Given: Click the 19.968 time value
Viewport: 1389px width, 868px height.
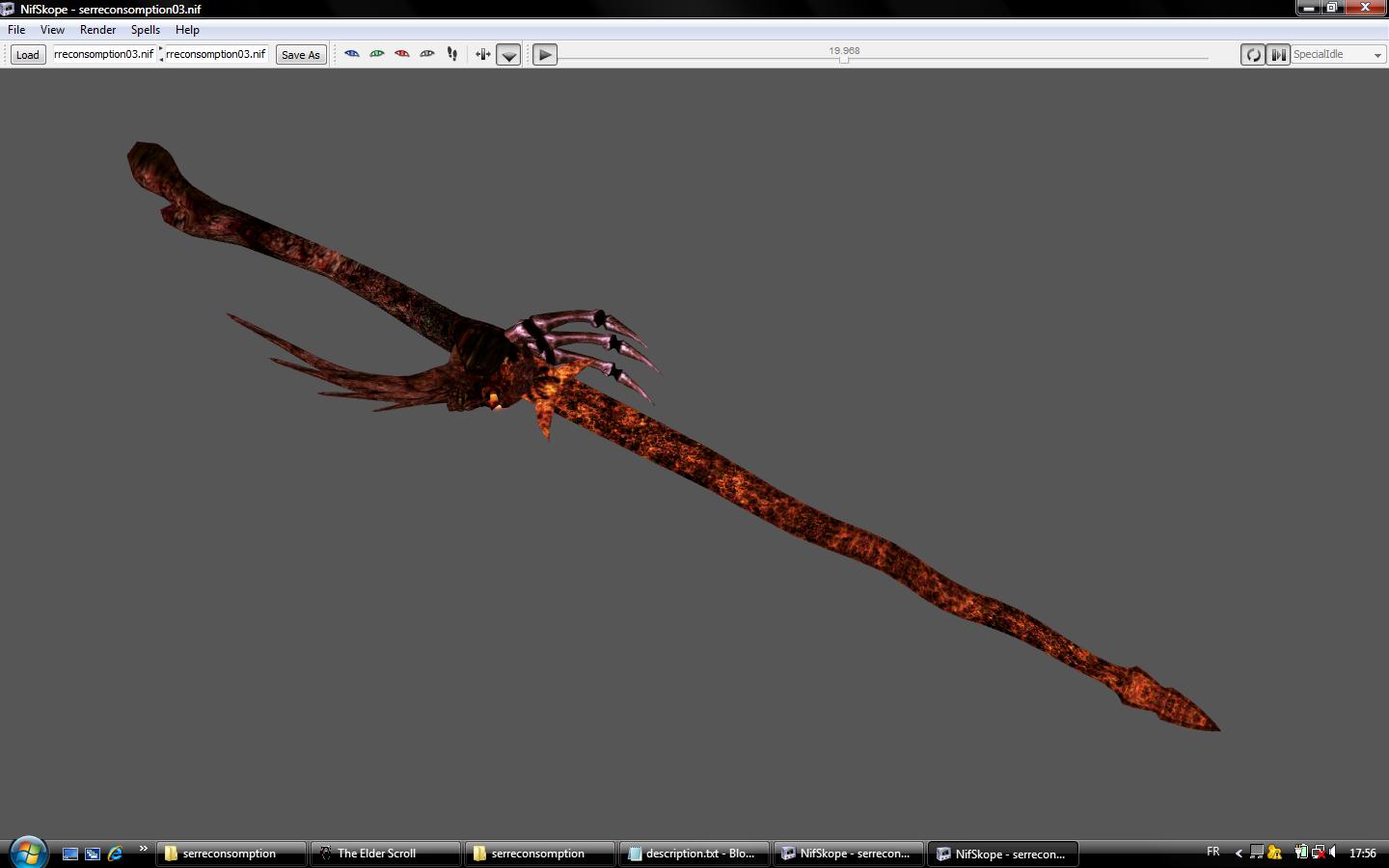Looking at the screenshot, I should point(844,50).
